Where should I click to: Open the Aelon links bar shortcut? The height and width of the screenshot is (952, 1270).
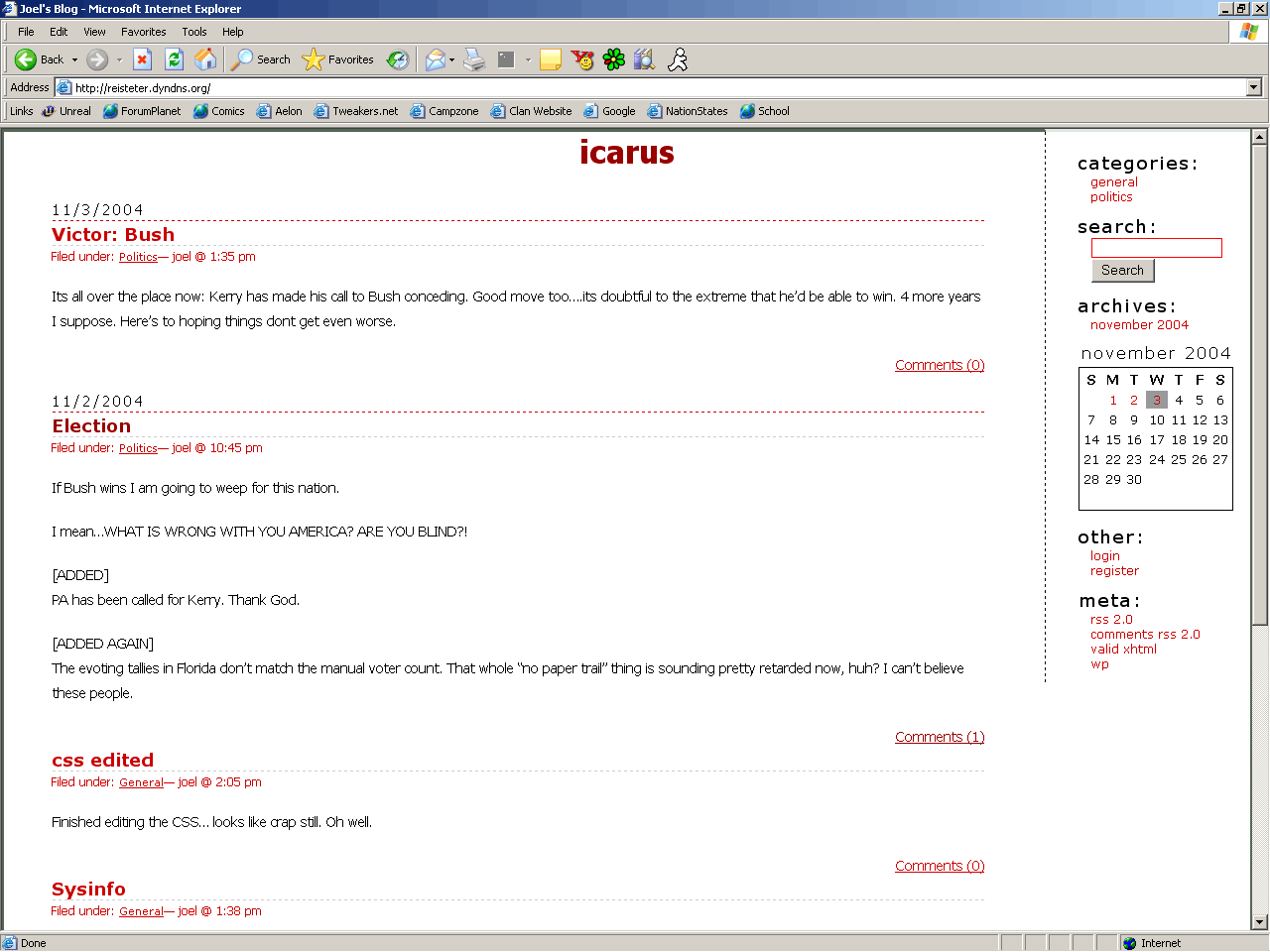(280, 111)
